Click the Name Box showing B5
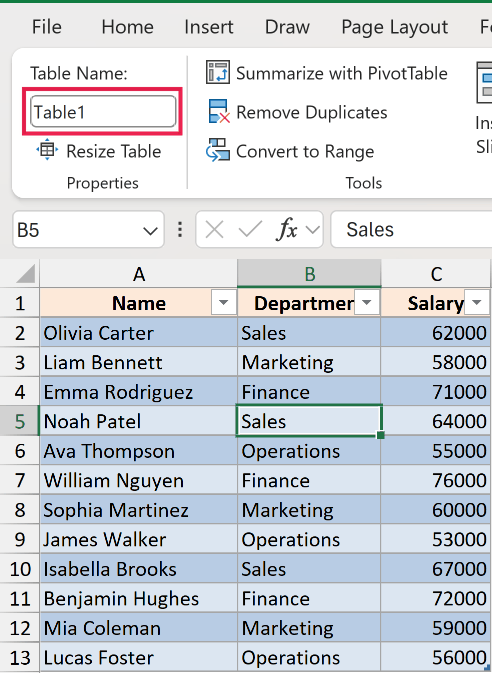 point(88,229)
